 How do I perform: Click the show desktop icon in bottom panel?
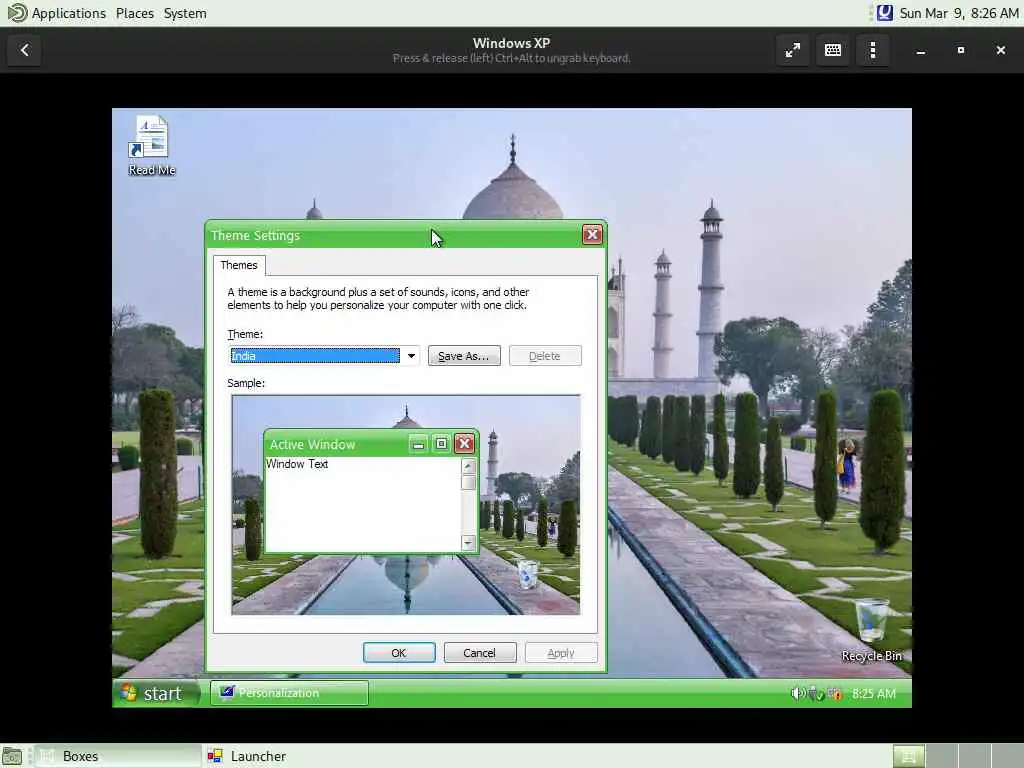[x=12, y=756]
